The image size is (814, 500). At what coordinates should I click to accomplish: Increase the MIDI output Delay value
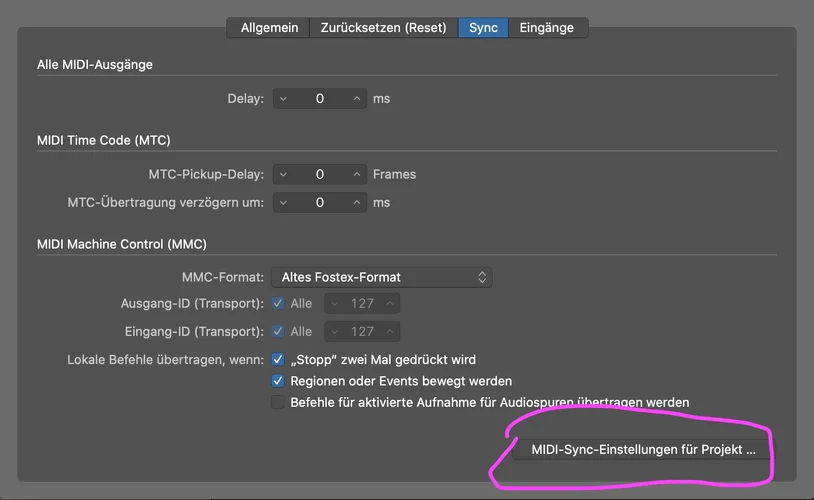pos(357,99)
